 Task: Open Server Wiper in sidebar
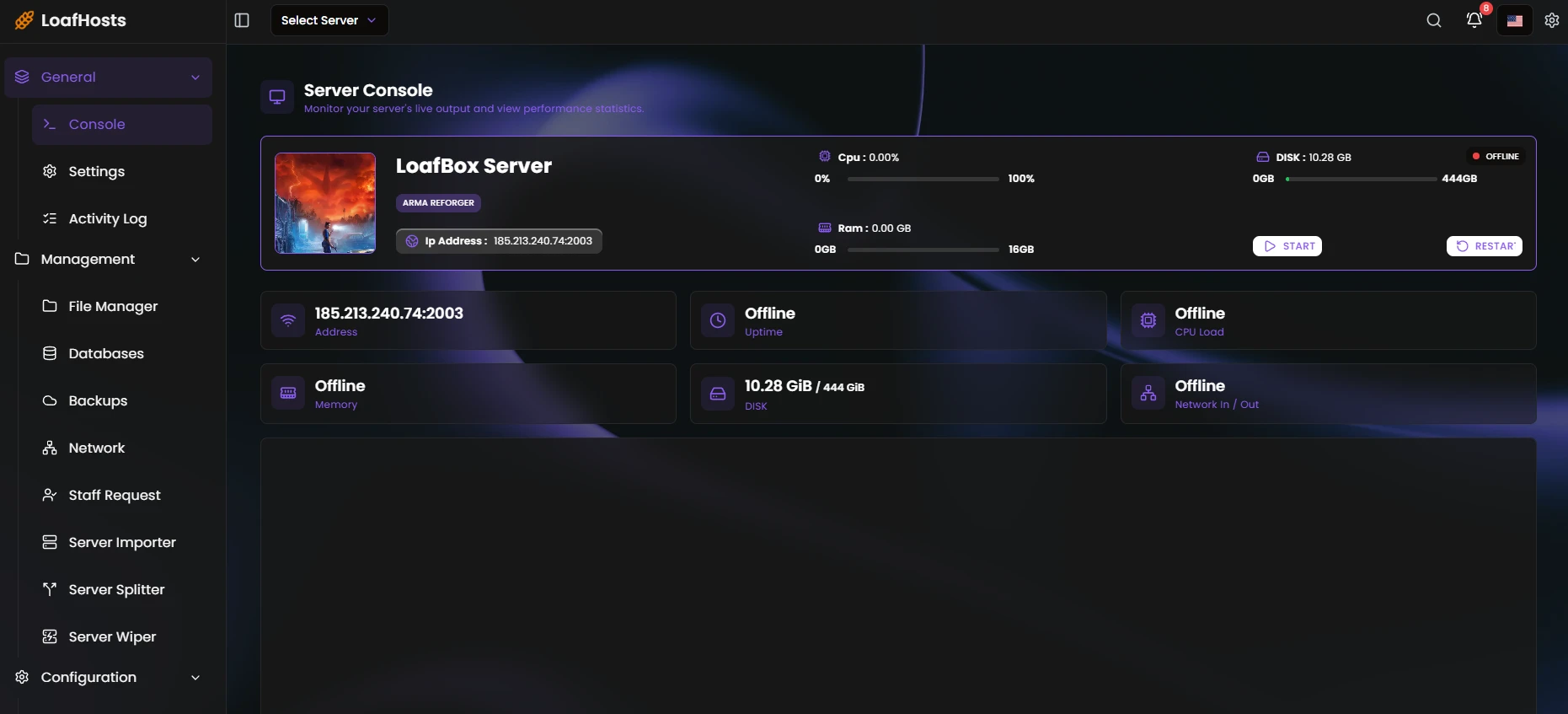112,636
